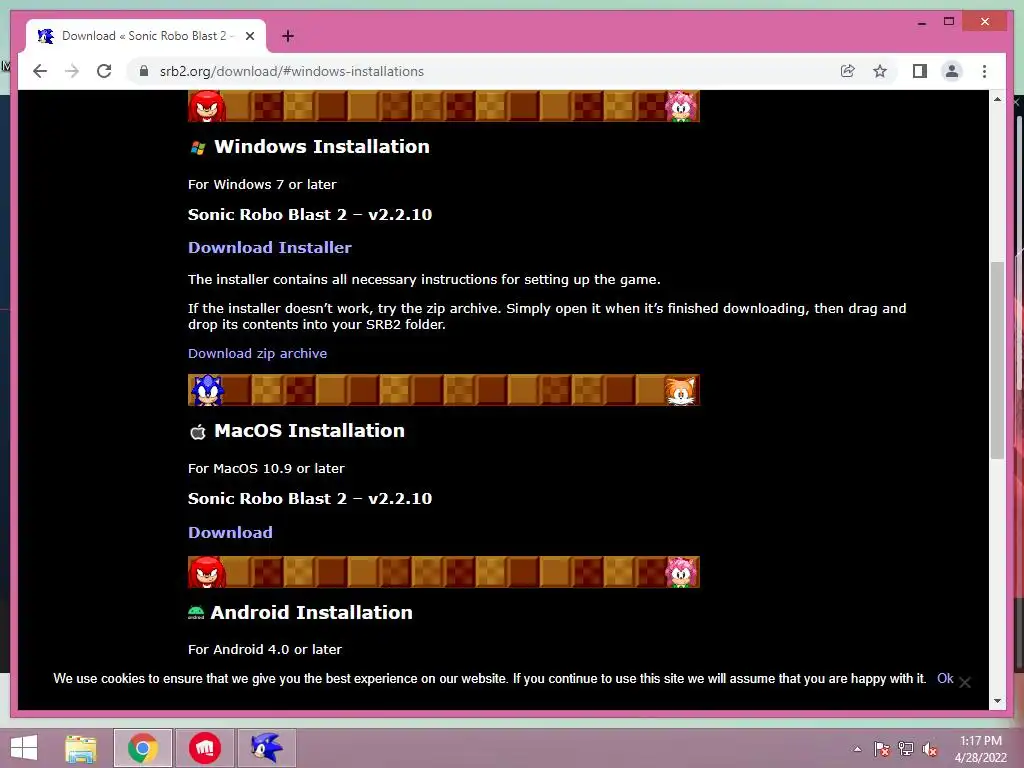1024x768 pixels.
Task: Accept cookies with the Ok link
Action: 945,679
